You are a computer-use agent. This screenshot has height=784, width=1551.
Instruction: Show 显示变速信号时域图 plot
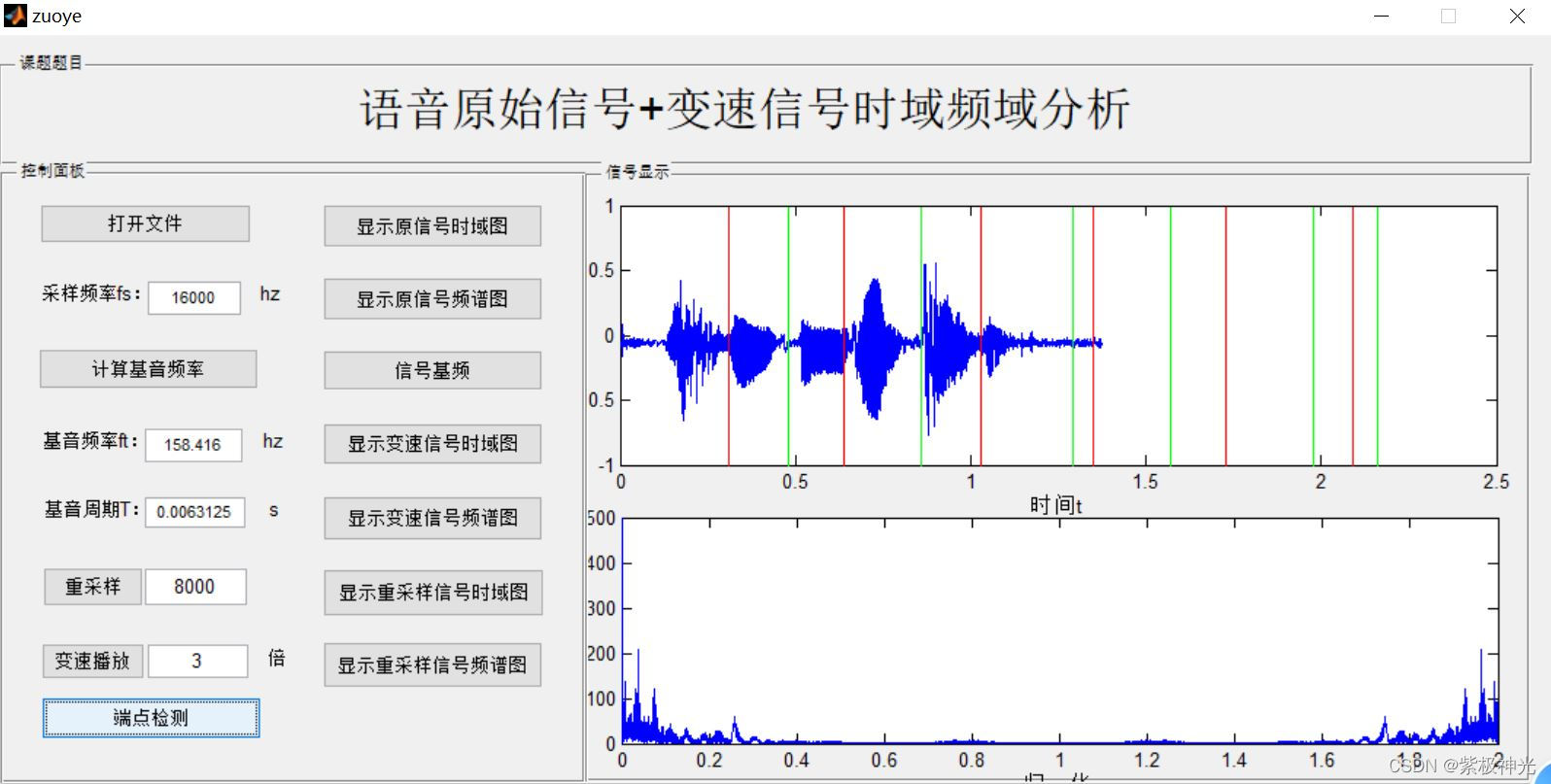click(432, 444)
